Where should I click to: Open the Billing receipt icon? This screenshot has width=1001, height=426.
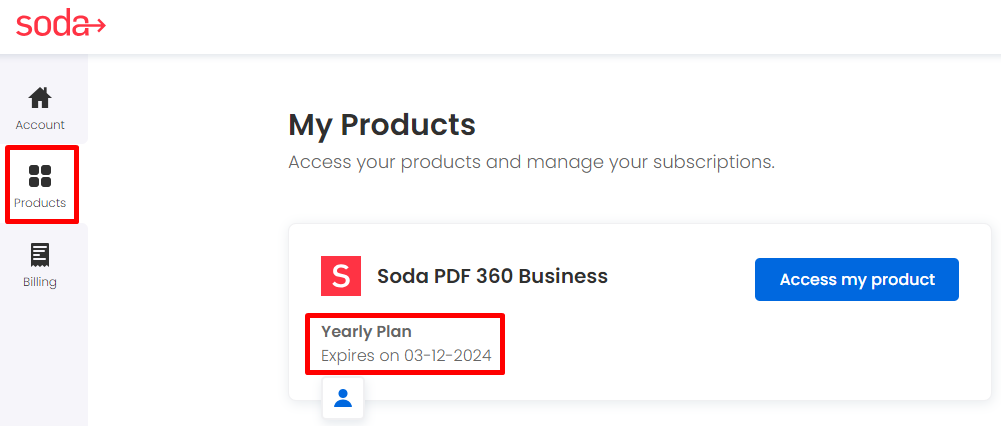click(x=40, y=255)
